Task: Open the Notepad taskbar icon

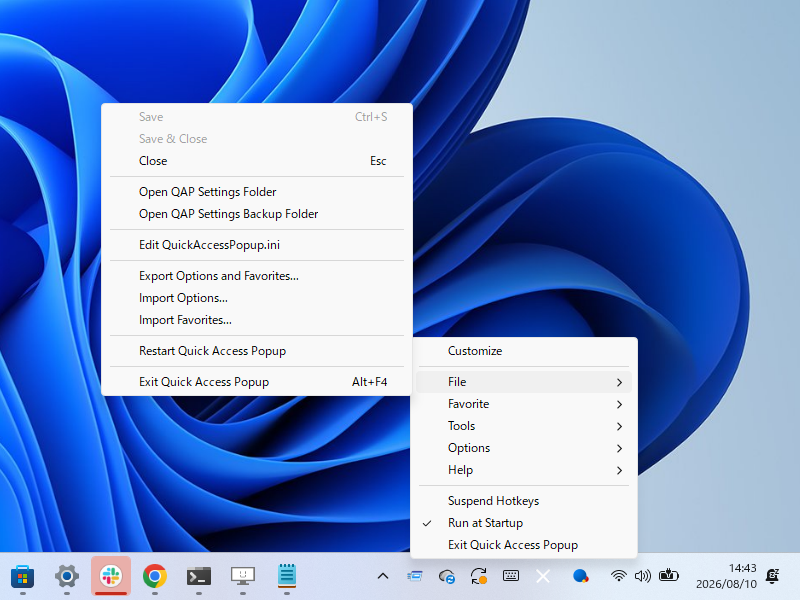Action: [287, 577]
